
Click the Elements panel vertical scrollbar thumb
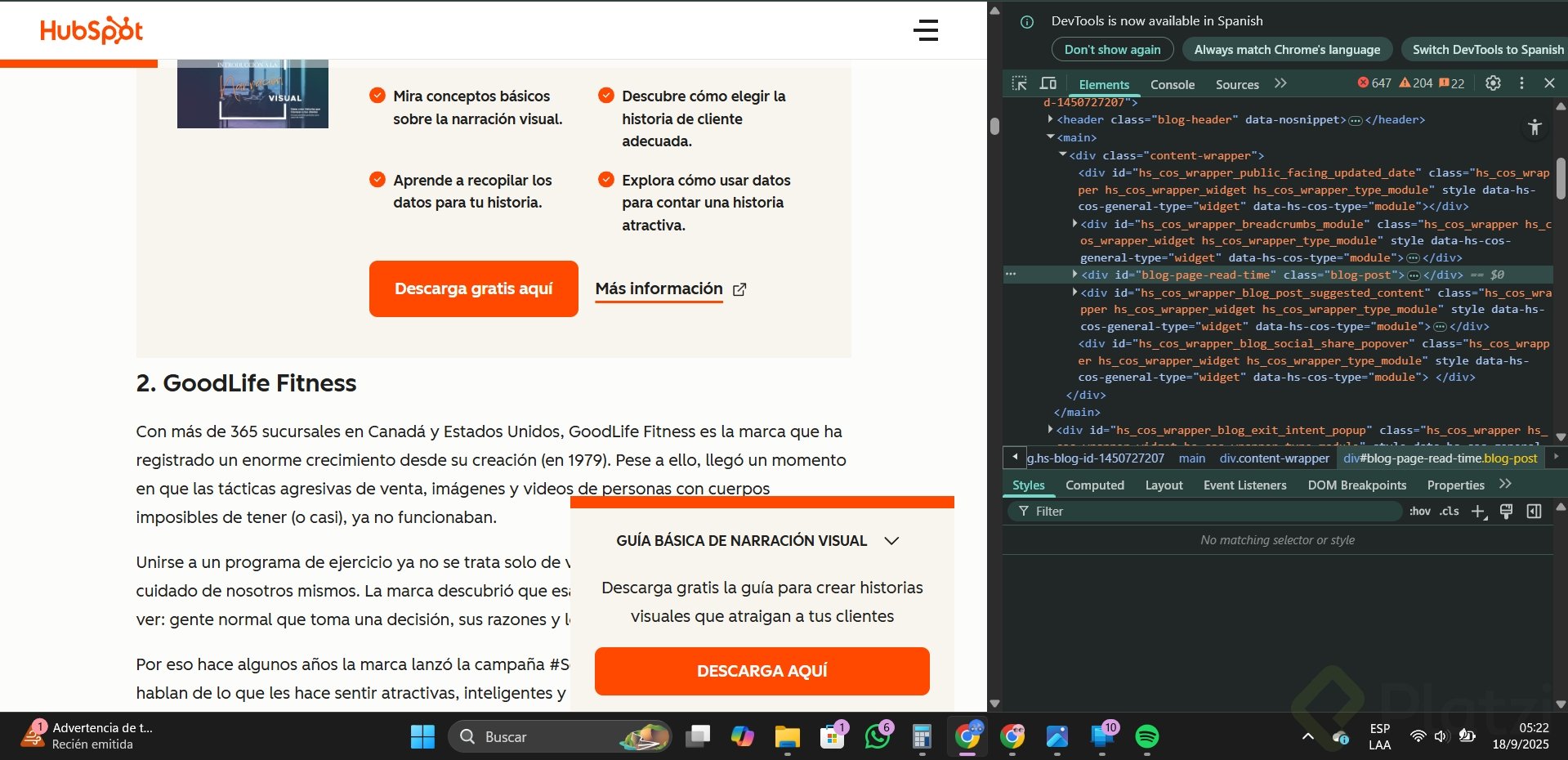(1561, 178)
